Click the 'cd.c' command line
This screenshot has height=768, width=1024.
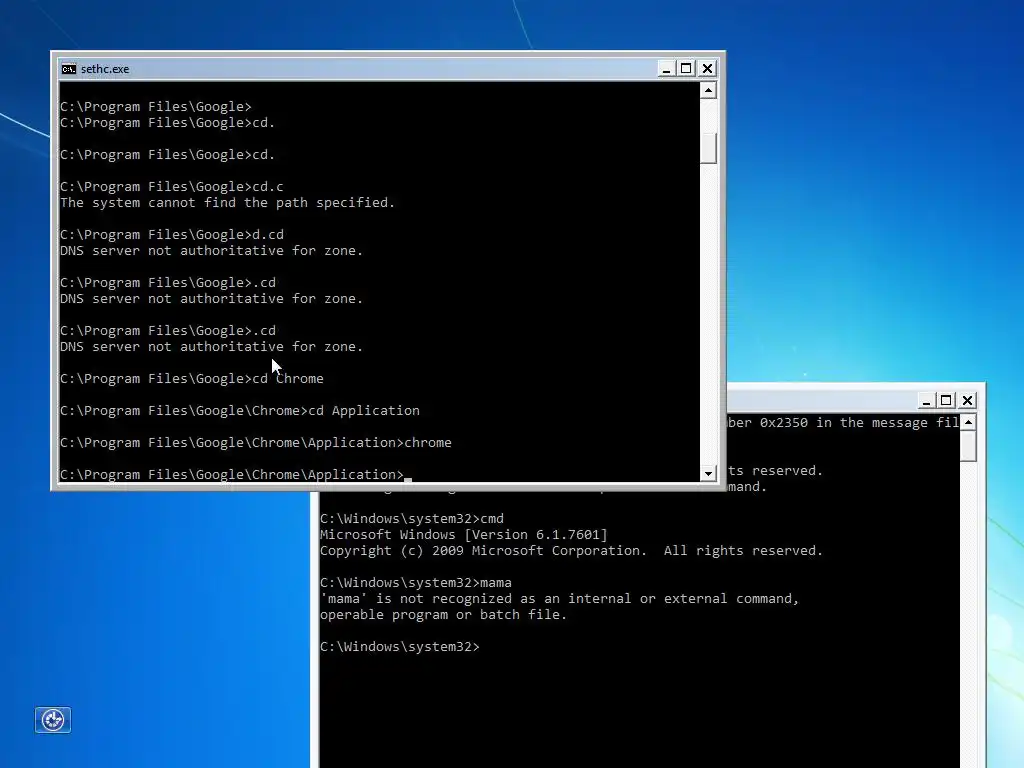point(172,187)
